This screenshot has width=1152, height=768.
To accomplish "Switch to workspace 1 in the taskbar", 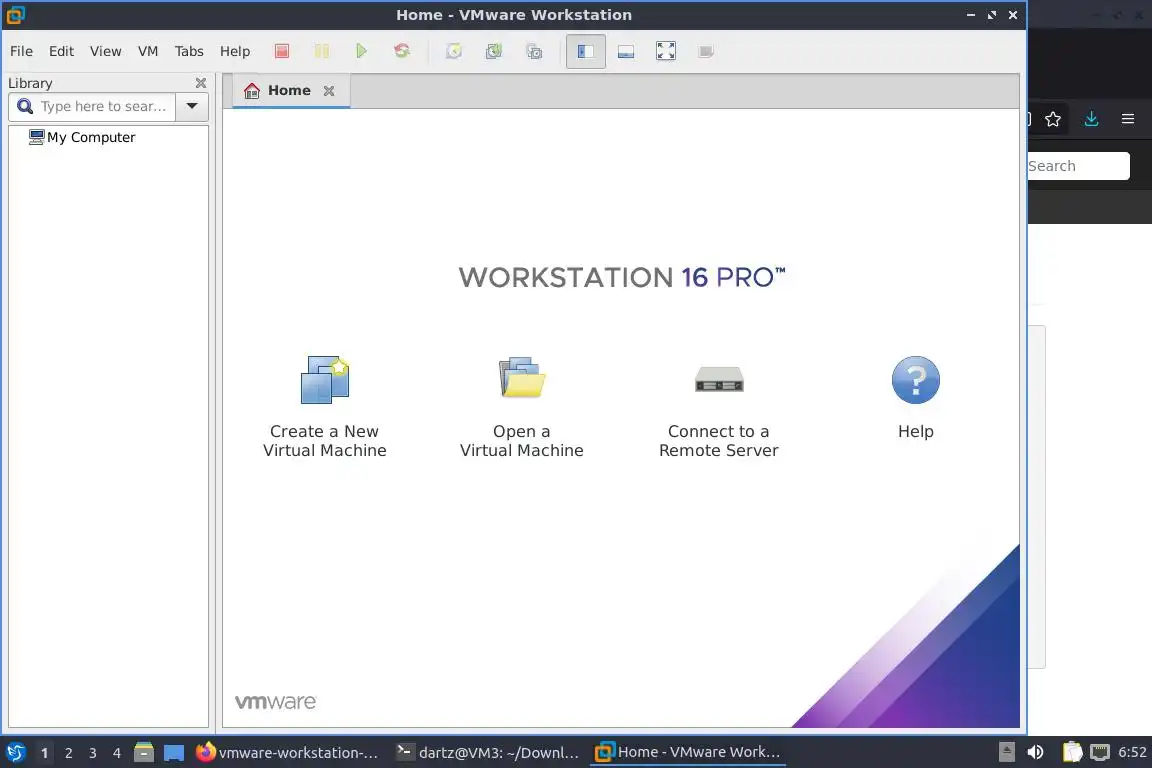I will click(44, 753).
